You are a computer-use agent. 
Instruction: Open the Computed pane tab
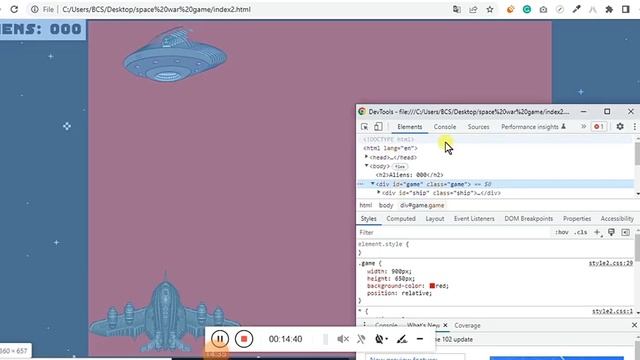pyautogui.click(x=401, y=219)
